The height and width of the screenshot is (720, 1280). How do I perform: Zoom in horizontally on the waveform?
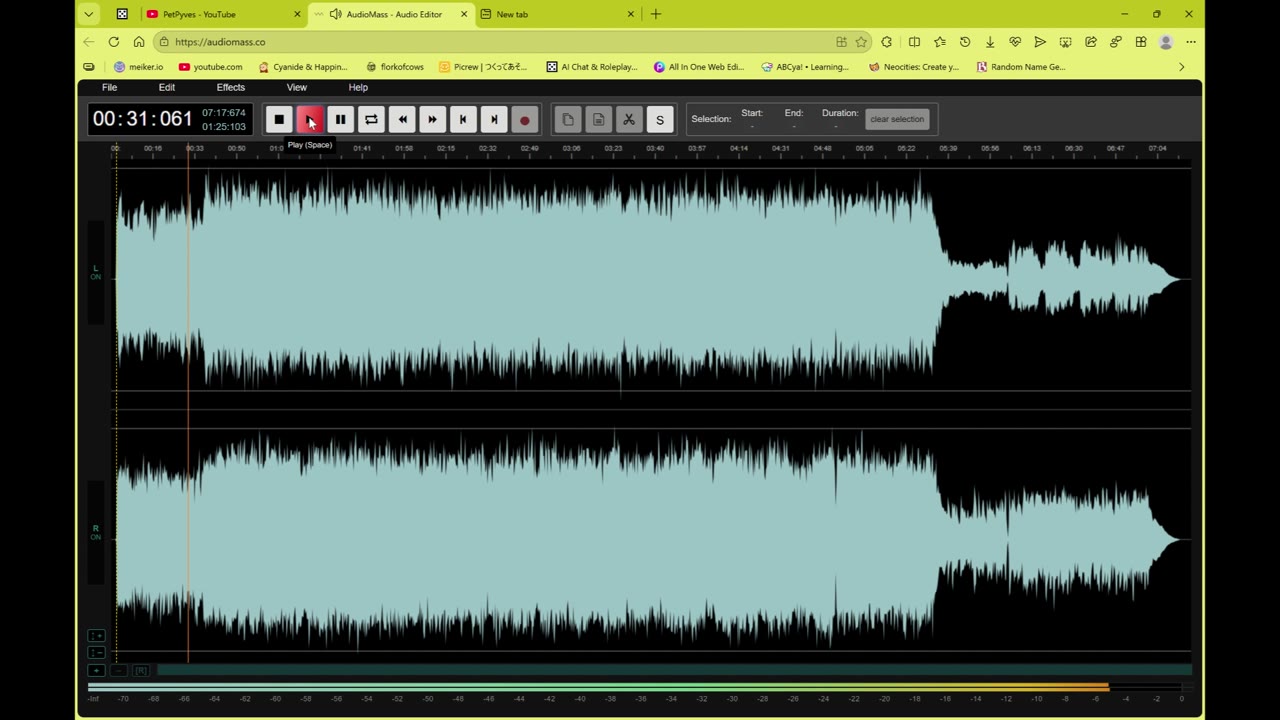(x=96, y=671)
